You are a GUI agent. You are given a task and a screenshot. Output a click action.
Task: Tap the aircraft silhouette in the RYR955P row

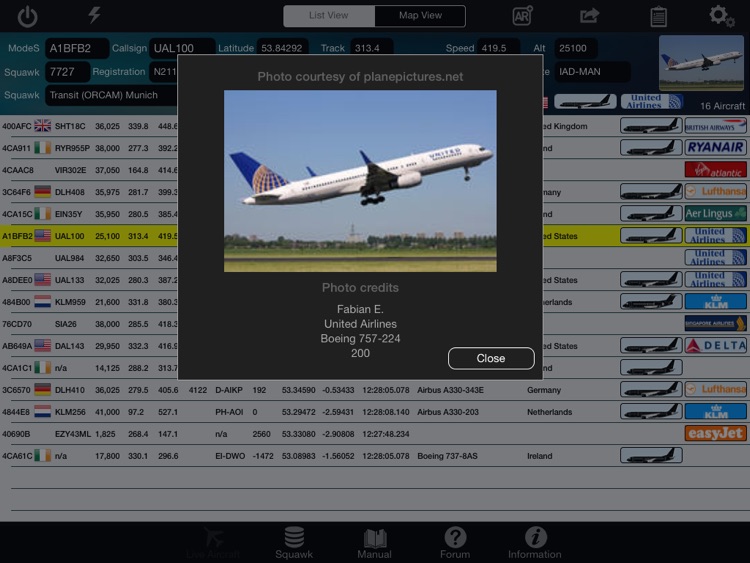[651, 148]
